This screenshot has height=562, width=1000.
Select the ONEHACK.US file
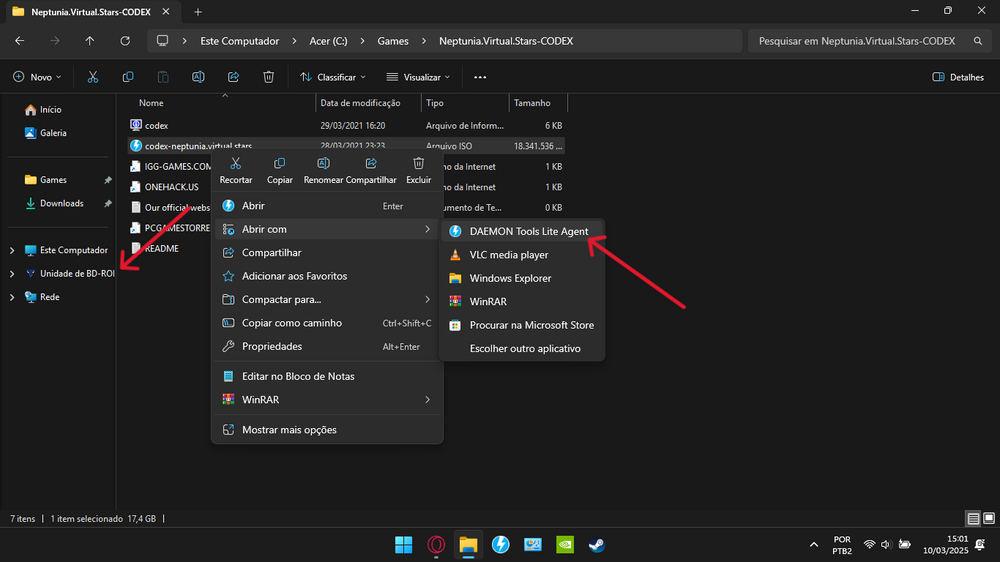[x=171, y=187]
